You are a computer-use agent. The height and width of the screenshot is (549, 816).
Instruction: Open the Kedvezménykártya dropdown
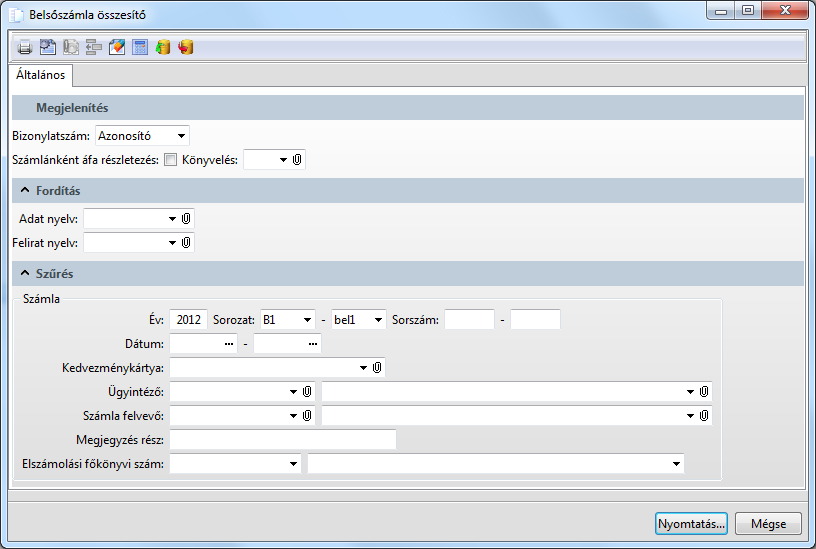pos(363,368)
